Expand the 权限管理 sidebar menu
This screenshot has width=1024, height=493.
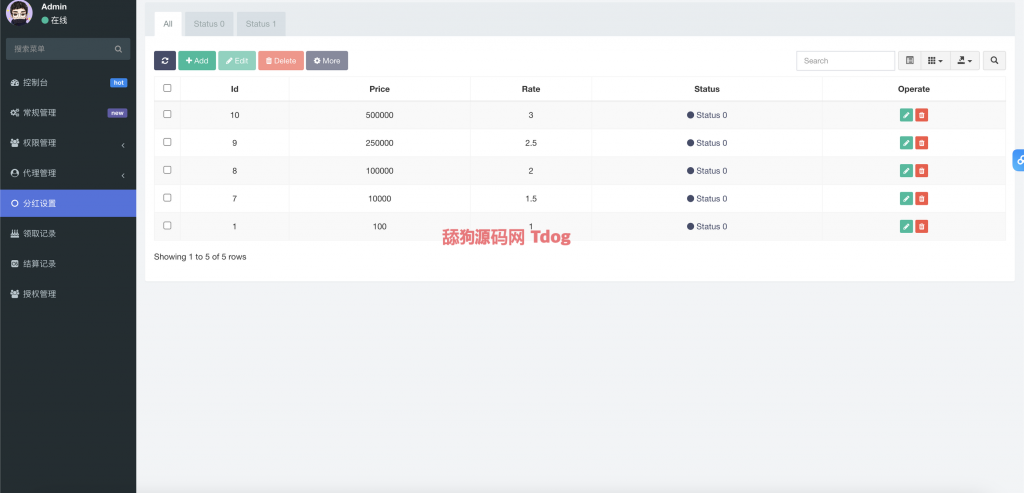point(68,143)
